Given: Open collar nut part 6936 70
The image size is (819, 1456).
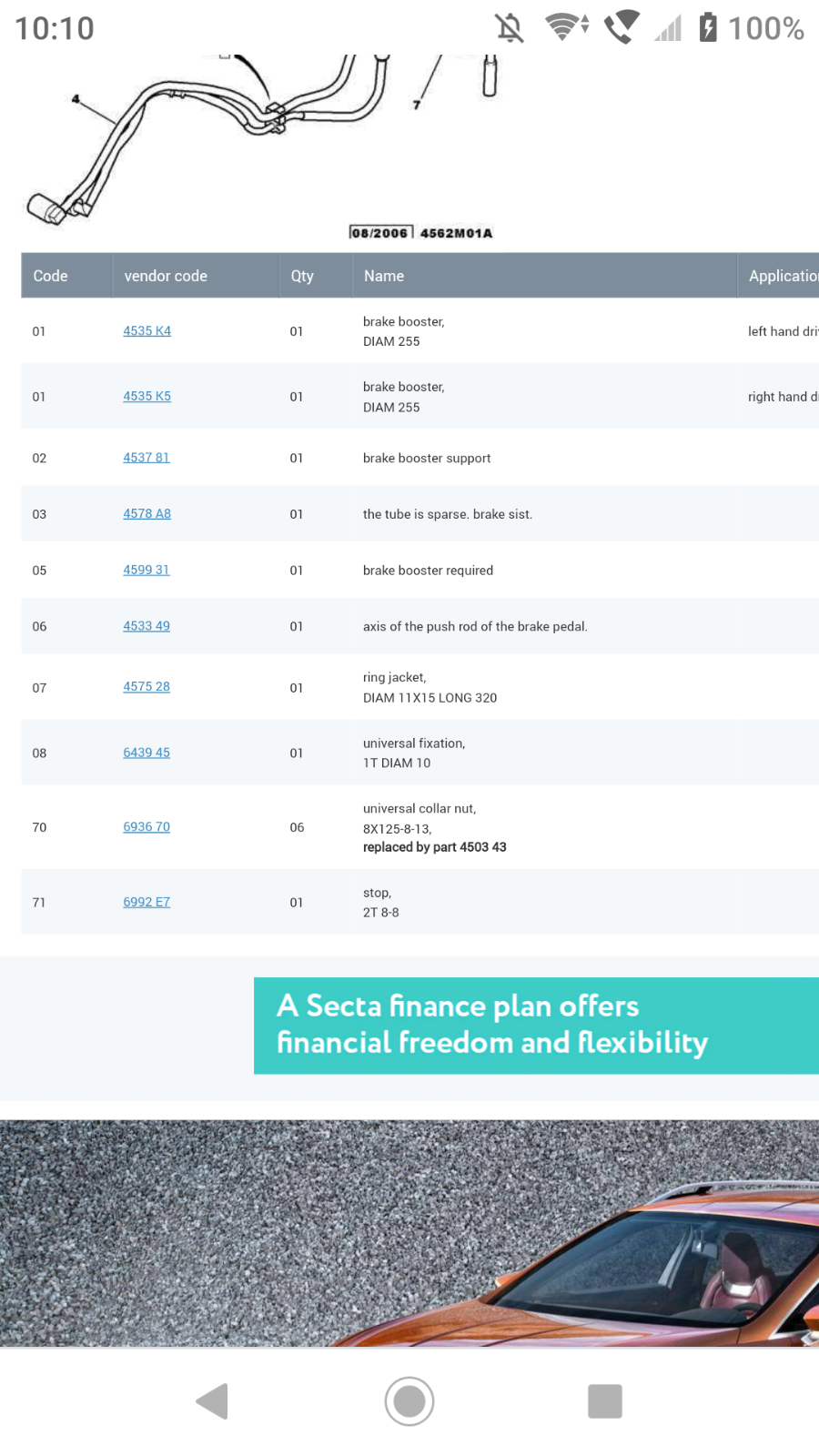Looking at the screenshot, I should [x=147, y=827].
